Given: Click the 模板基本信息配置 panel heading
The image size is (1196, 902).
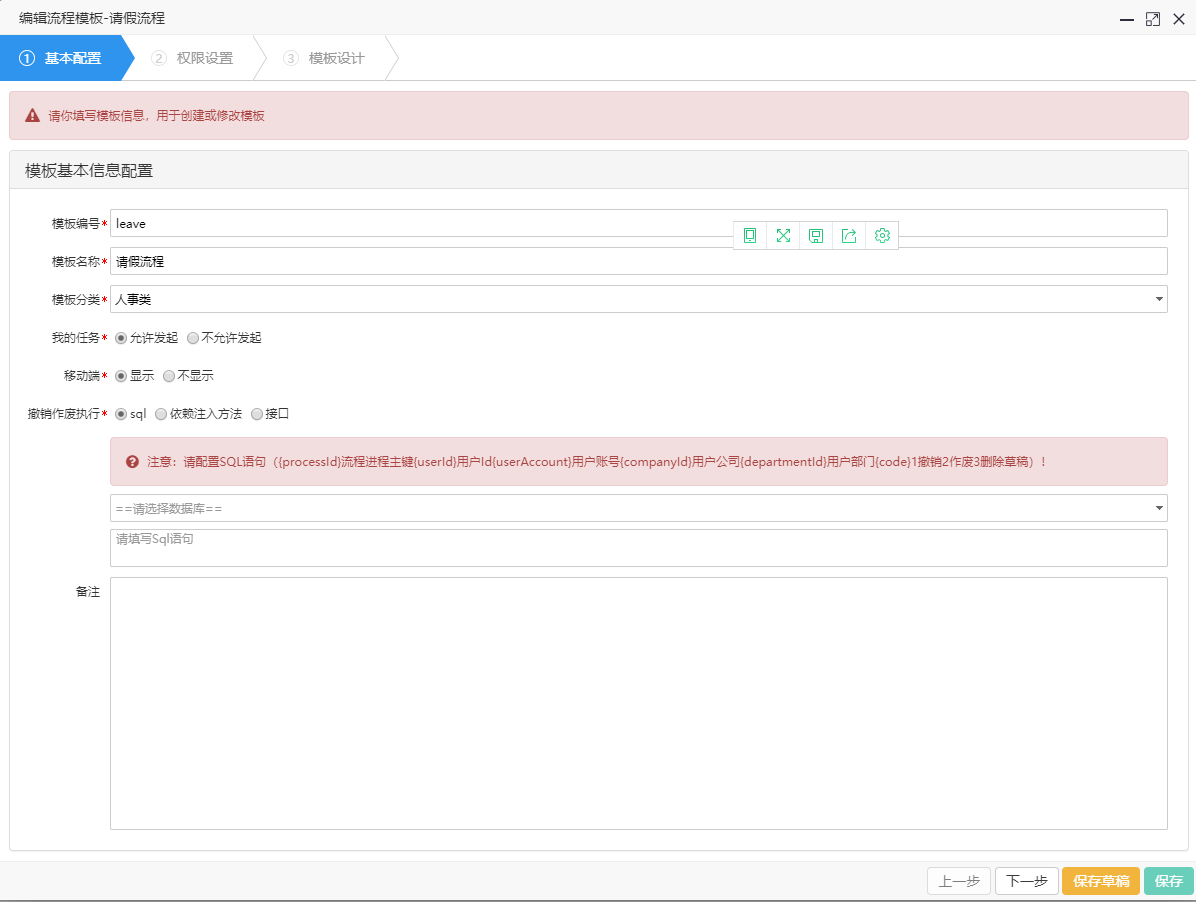Looking at the screenshot, I should coord(89,171).
